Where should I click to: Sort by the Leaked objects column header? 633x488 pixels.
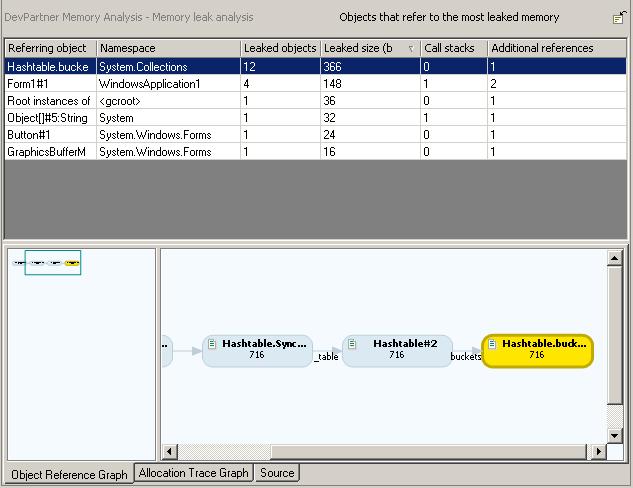[x=280, y=48]
